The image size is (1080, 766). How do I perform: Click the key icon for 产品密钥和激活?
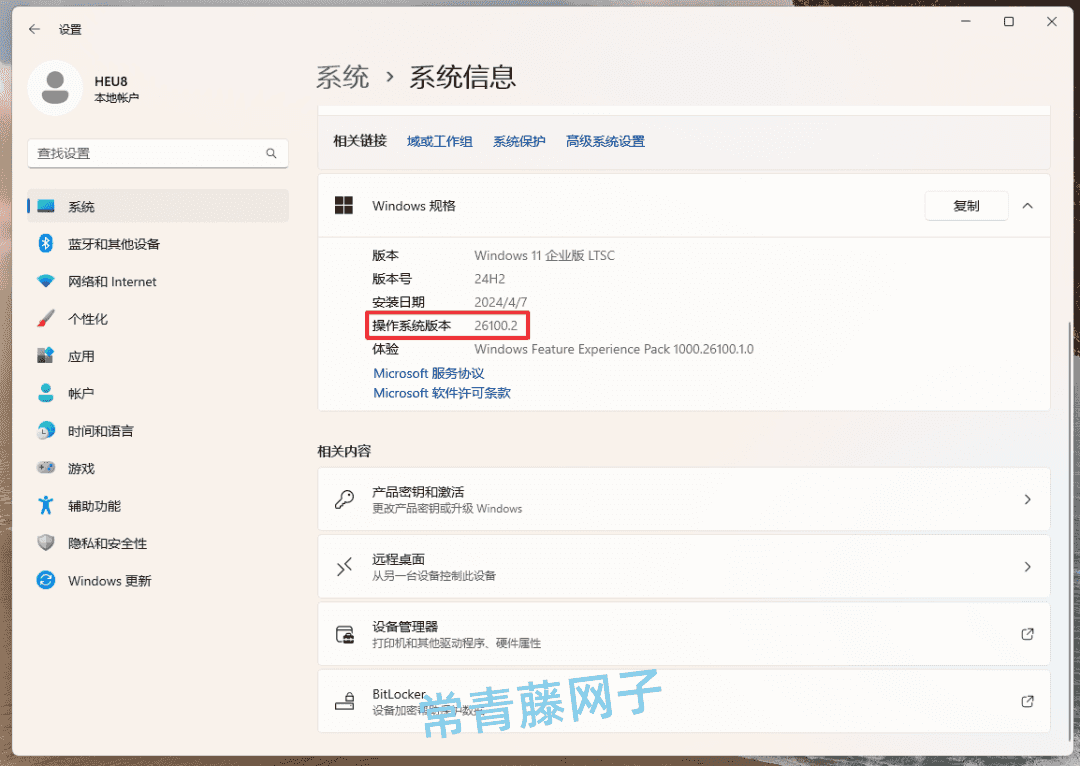point(344,499)
